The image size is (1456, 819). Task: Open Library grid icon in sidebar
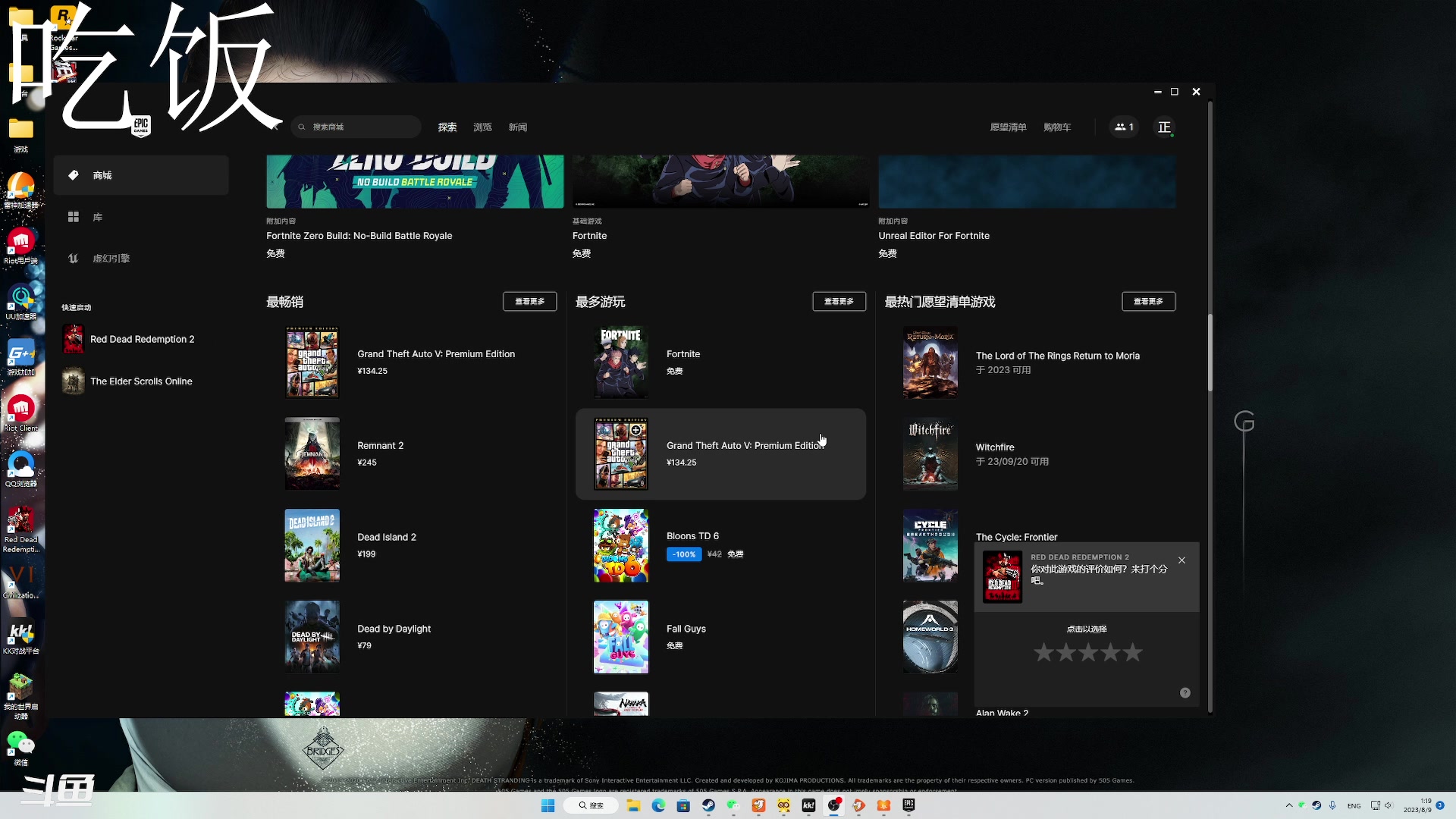(74, 217)
